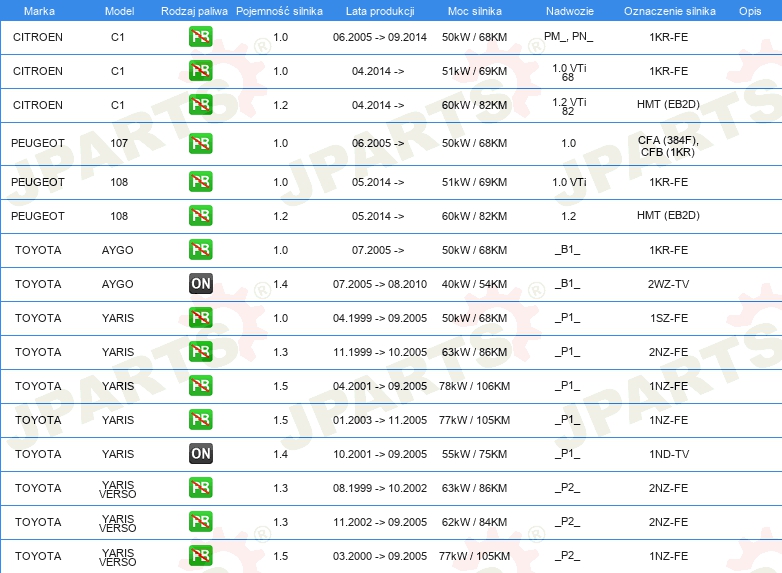Click the model number 107

click(119, 144)
